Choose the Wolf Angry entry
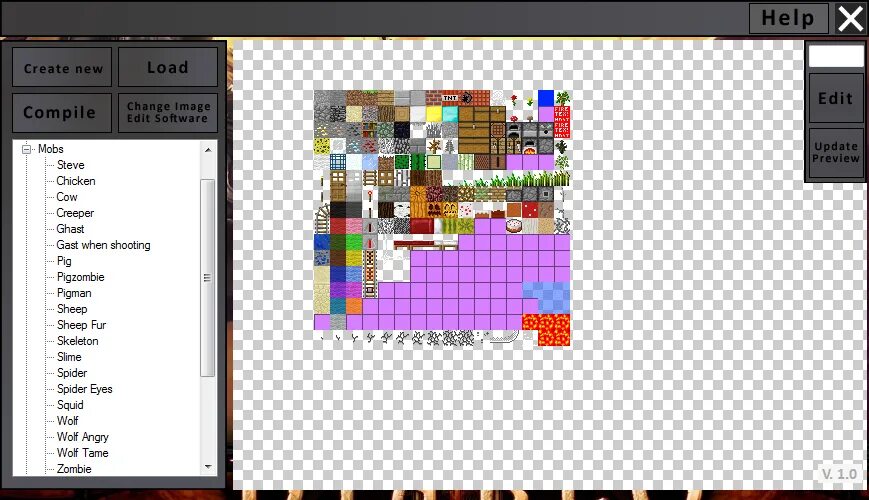This screenshot has height=500, width=869. (83, 437)
